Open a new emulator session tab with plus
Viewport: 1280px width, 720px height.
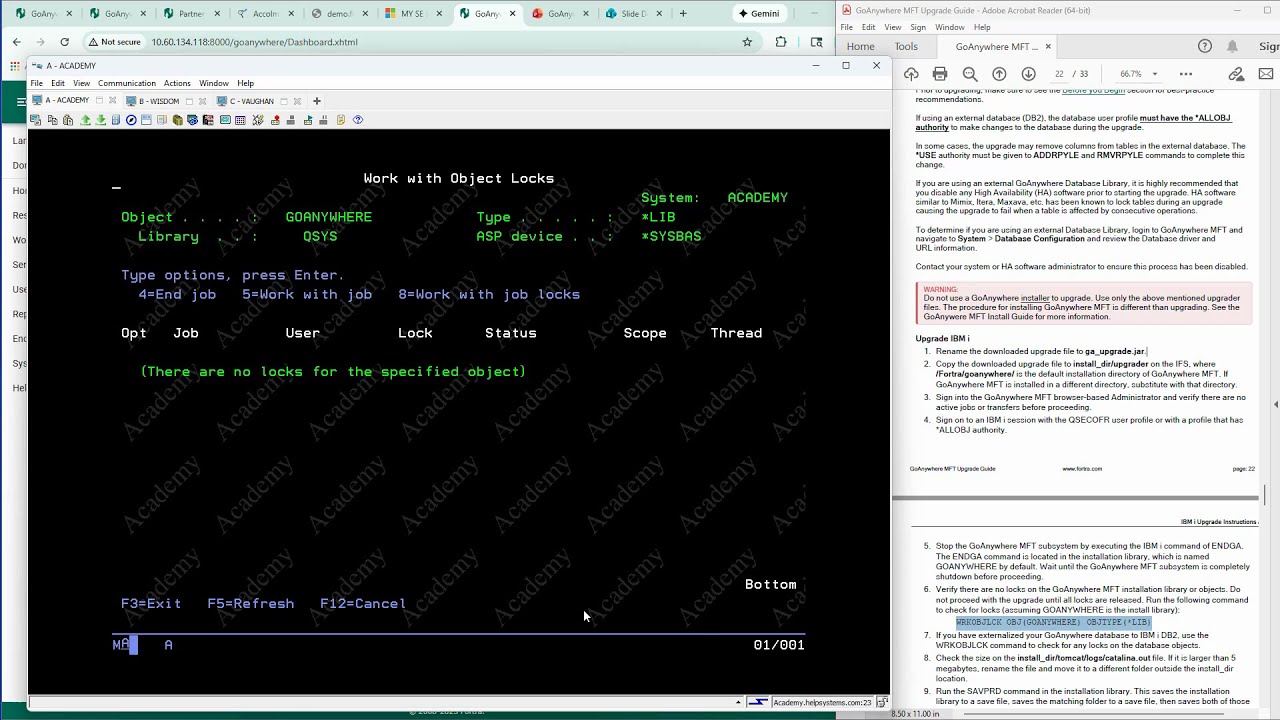pos(316,101)
